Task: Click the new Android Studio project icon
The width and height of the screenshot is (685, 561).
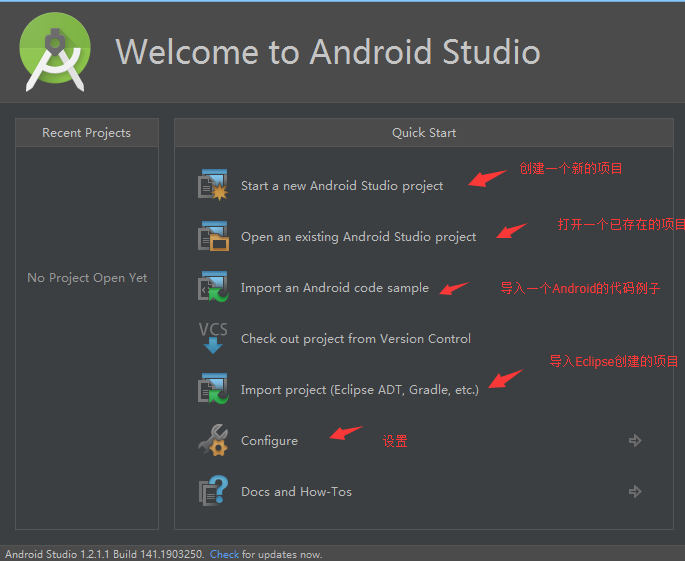Action: [x=213, y=185]
